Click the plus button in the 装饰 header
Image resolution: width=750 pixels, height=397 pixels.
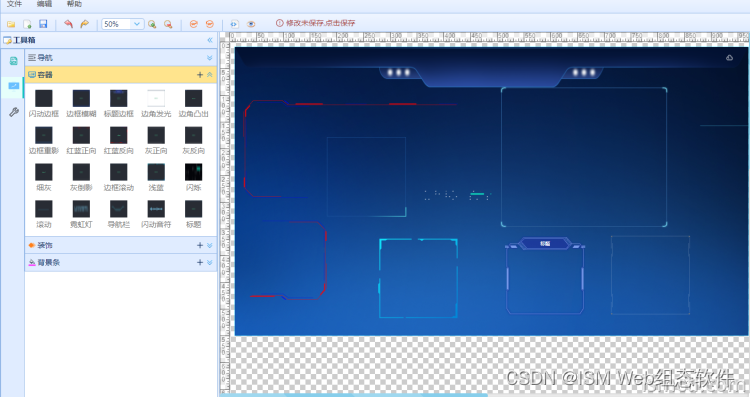200,245
